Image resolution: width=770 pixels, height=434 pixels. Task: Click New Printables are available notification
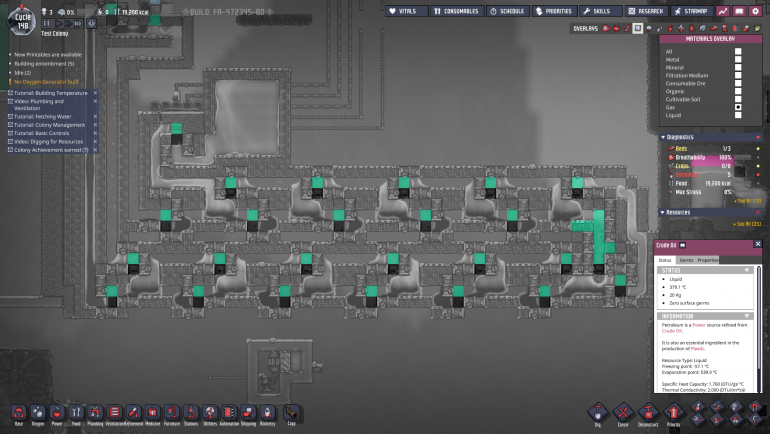pyautogui.click(x=48, y=54)
